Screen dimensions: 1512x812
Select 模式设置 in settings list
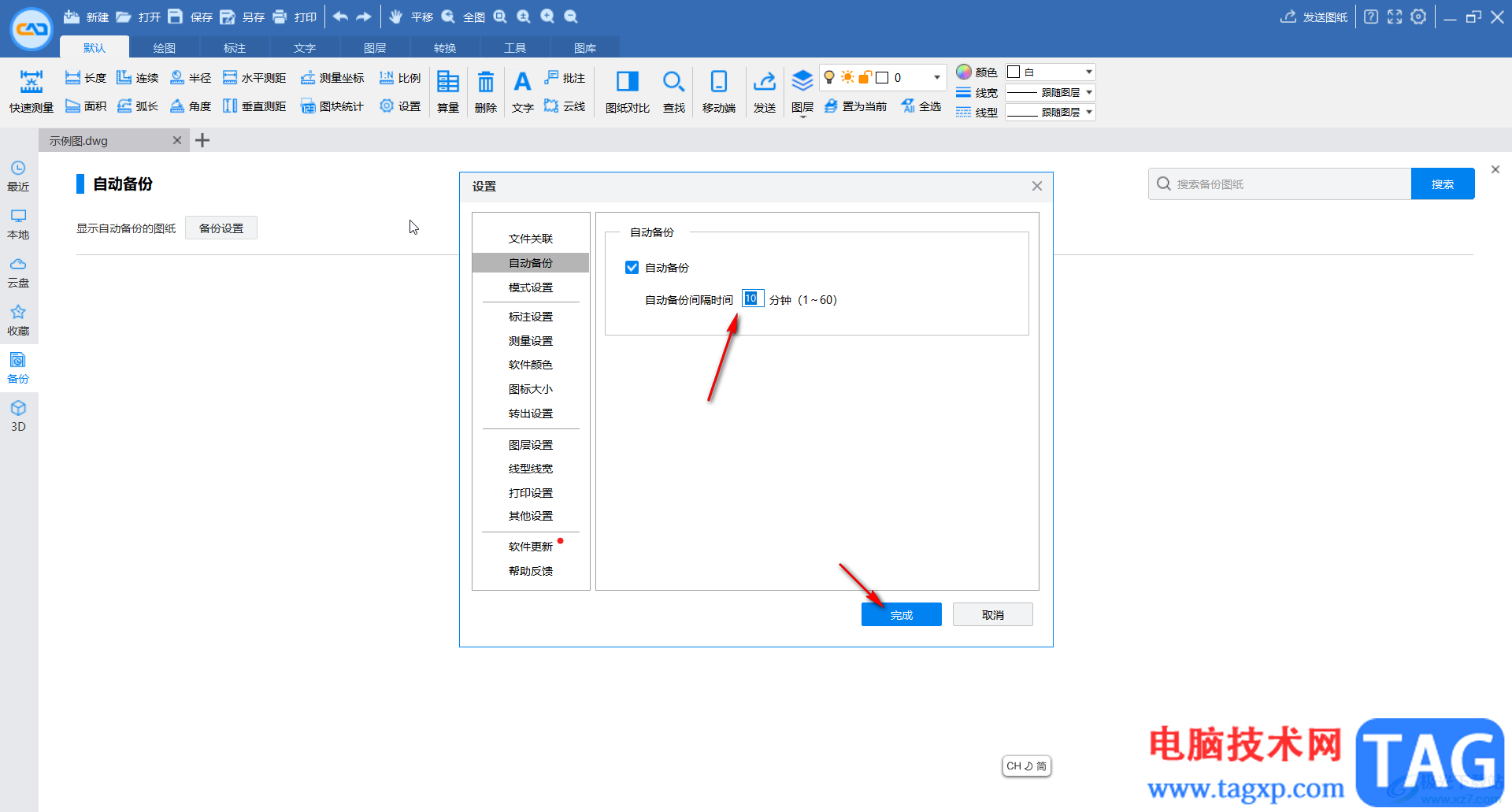tap(531, 287)
